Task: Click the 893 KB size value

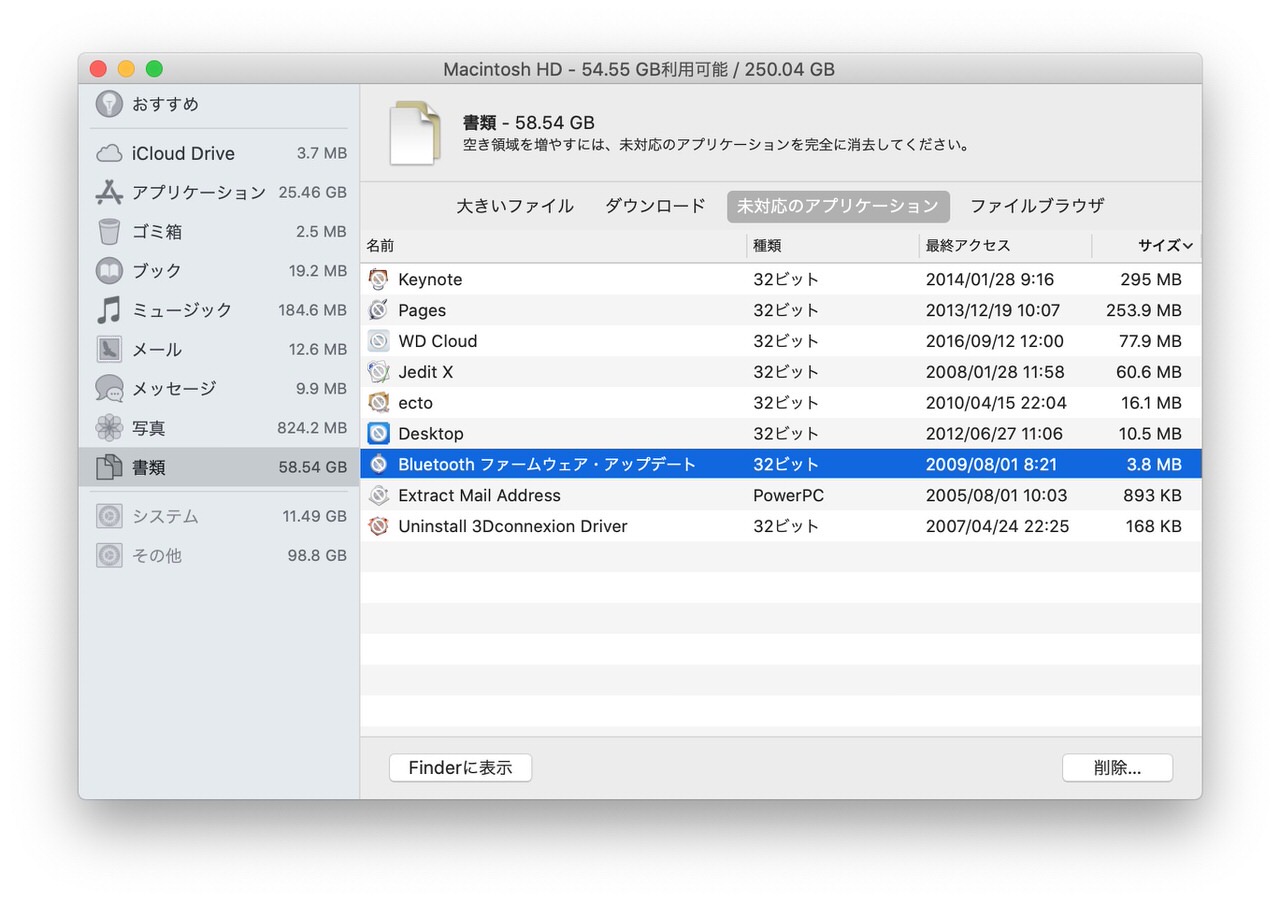Action: click(1151, 496)
